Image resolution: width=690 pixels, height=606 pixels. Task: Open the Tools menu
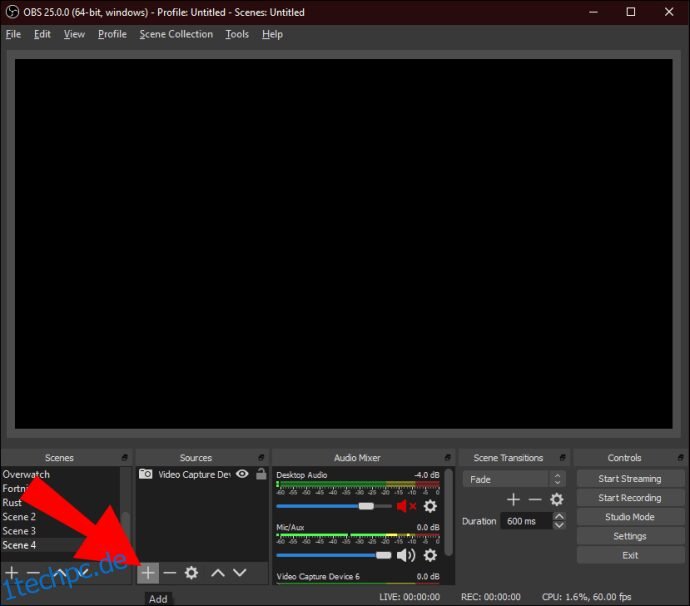[x=237, y=34]
